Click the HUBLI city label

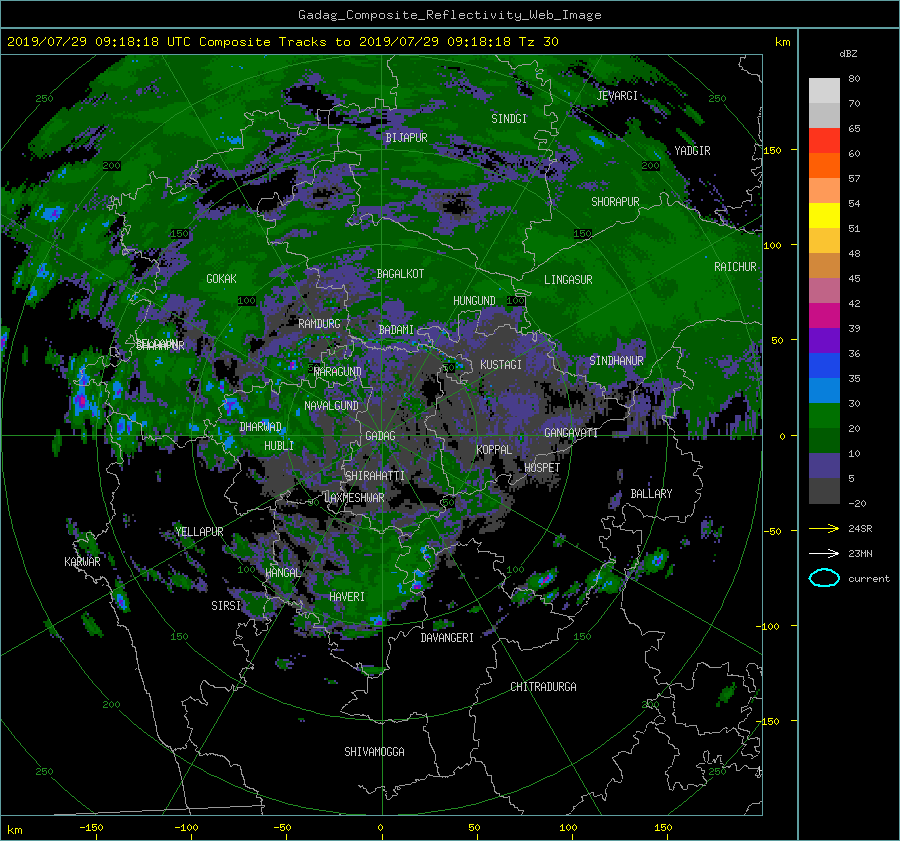(x=278, y=445)
